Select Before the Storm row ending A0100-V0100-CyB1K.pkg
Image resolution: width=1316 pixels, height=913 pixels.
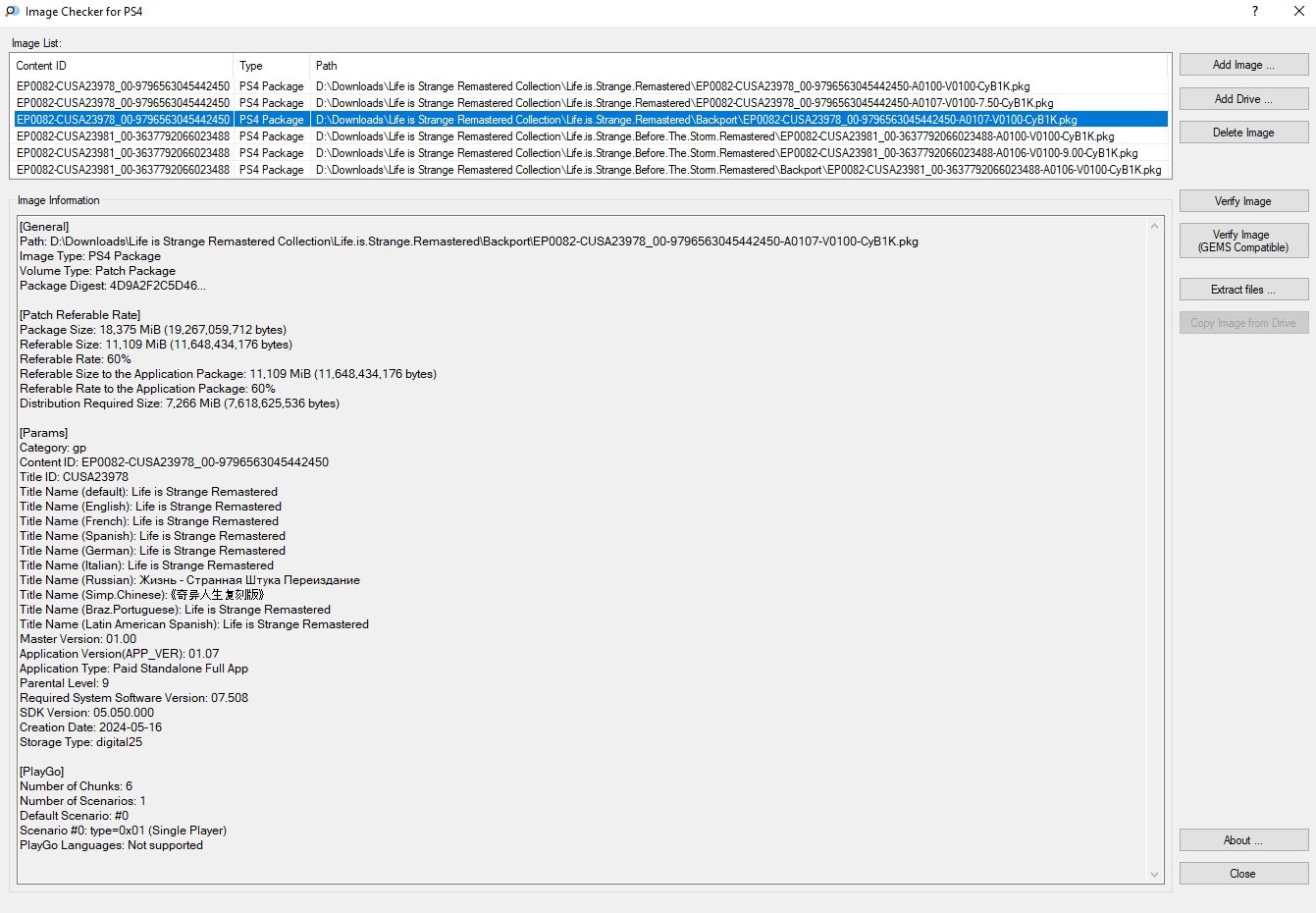click(590, 136)
